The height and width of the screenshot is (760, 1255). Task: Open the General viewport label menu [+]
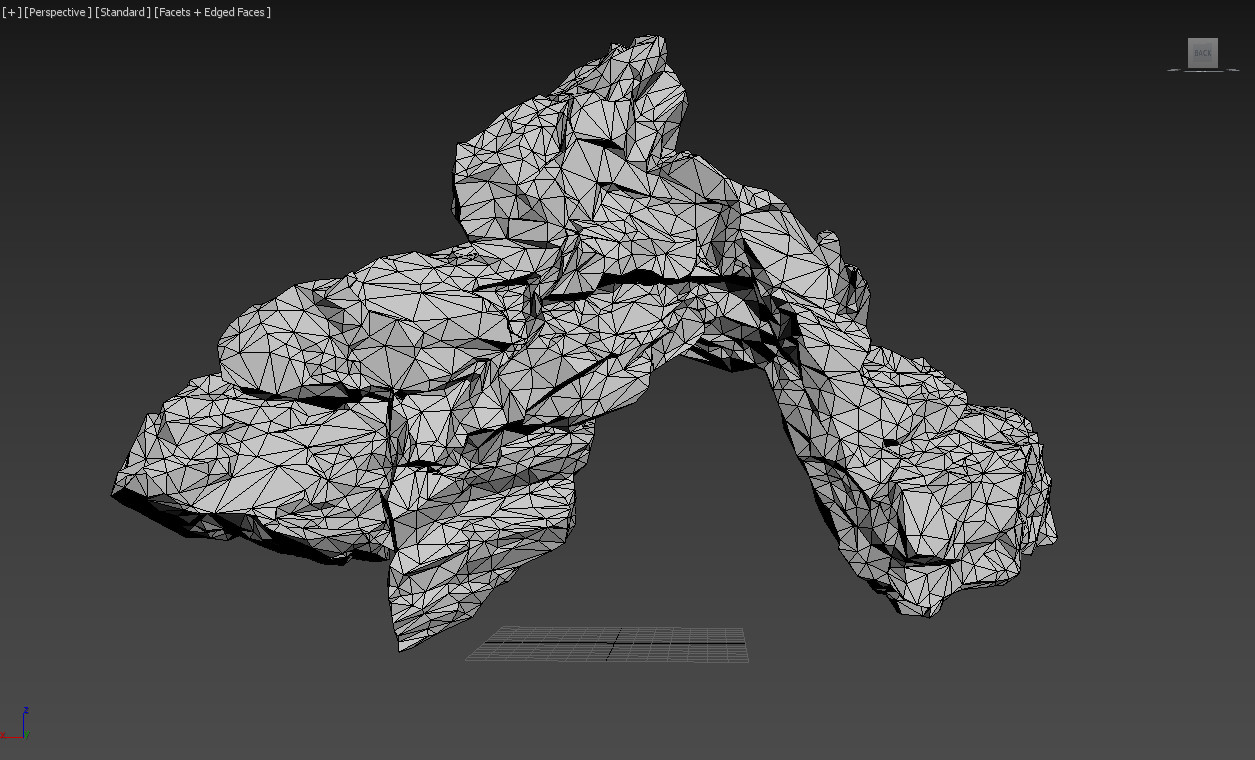(x=10, y=12)
